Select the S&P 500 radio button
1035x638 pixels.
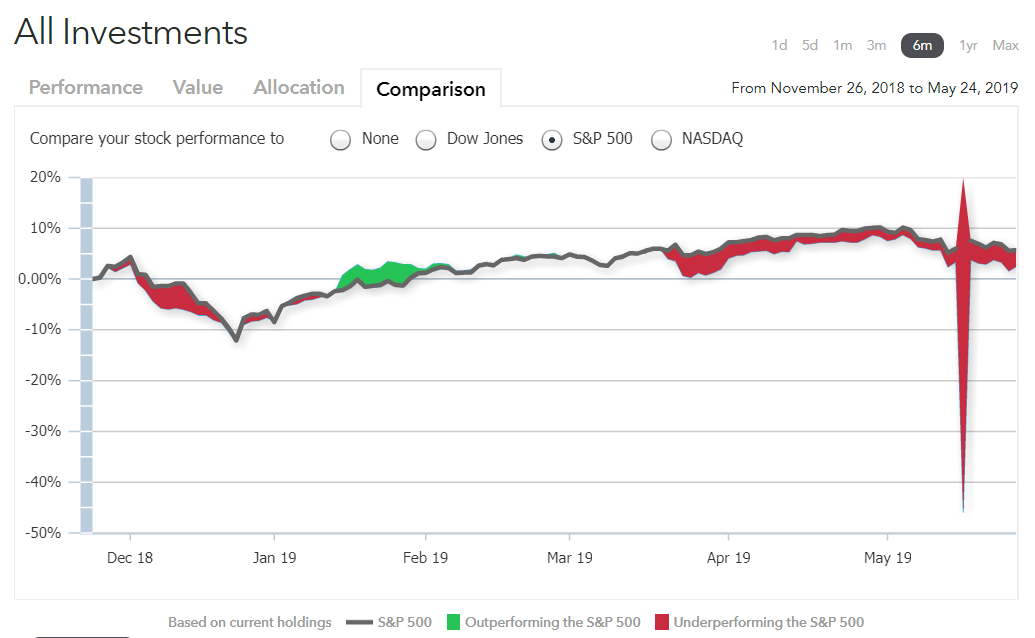coord(551,140)
